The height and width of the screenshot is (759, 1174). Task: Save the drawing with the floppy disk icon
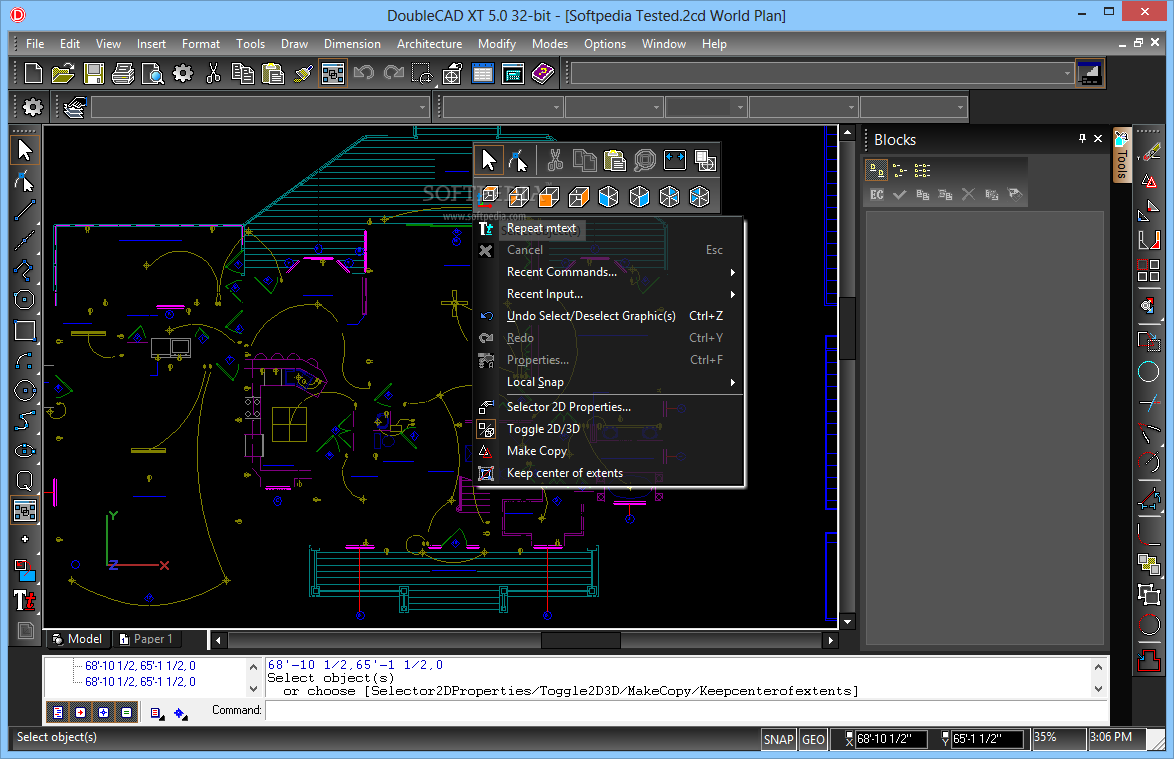point(94,73)
